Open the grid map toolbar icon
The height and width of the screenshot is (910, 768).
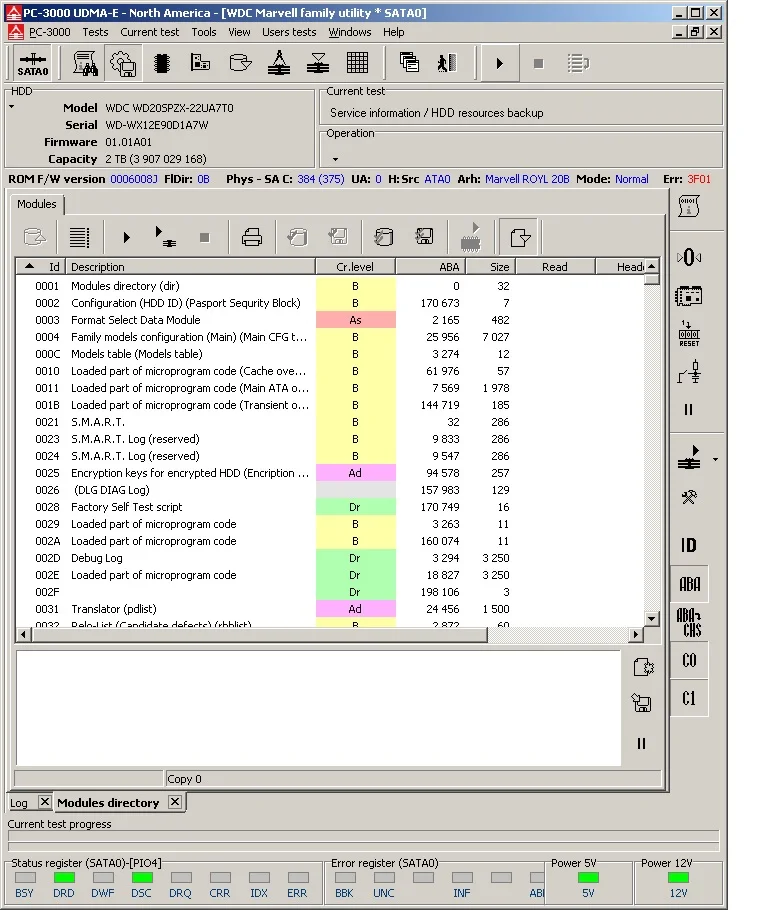[x=357, y=63]
